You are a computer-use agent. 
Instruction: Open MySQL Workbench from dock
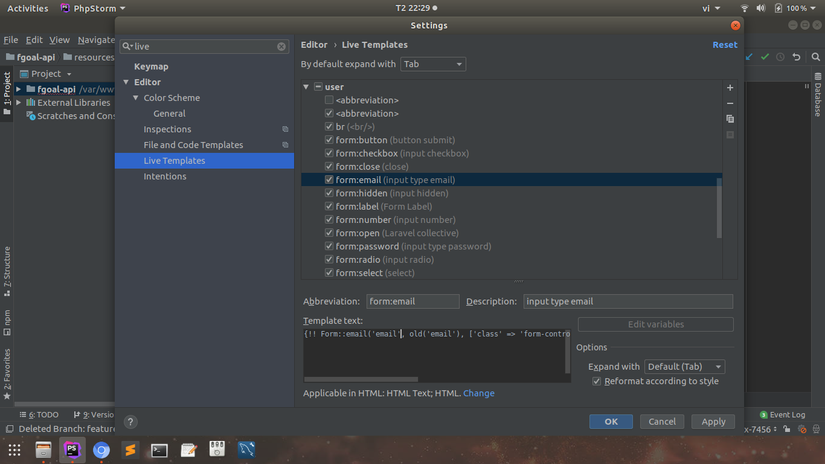click(246, 450)
